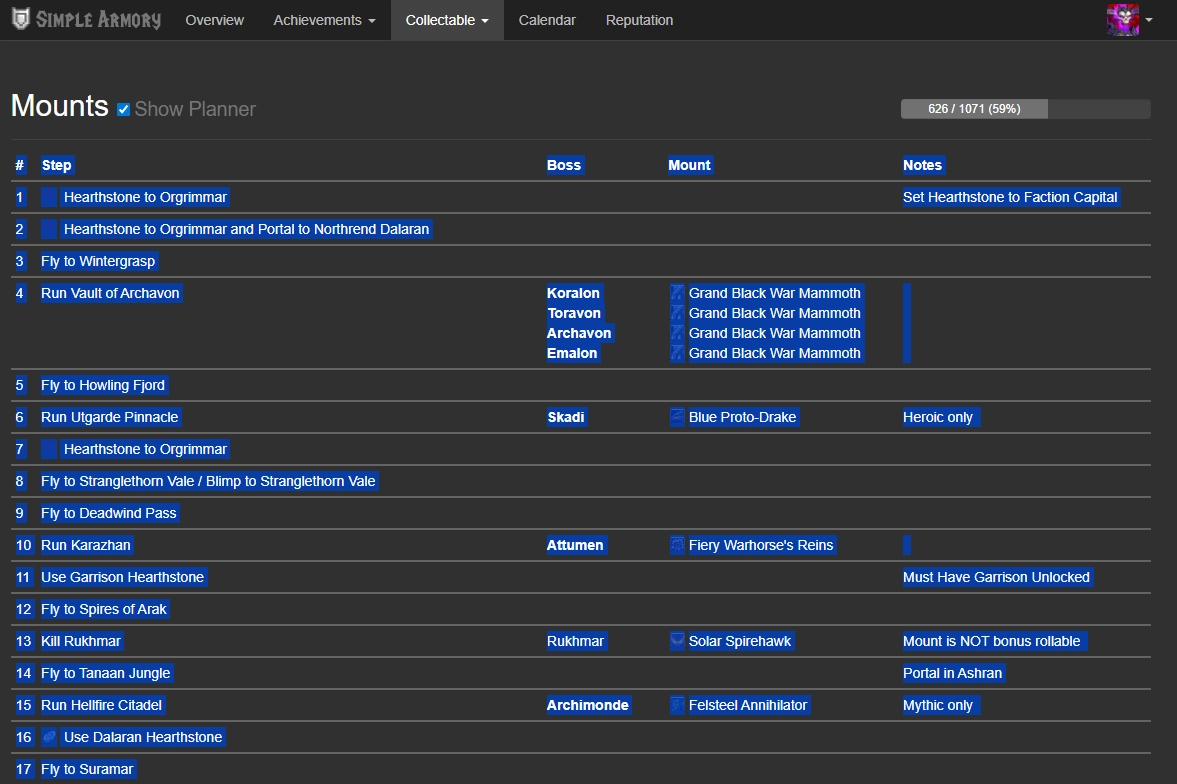Open the Calendar page
Image resolution: width=1177 pixels, height=784 pixels.
pos(547,20)
